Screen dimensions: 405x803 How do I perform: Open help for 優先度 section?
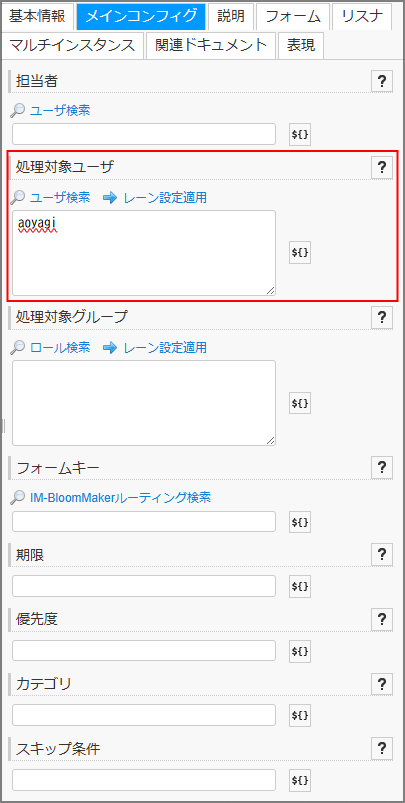381,619
